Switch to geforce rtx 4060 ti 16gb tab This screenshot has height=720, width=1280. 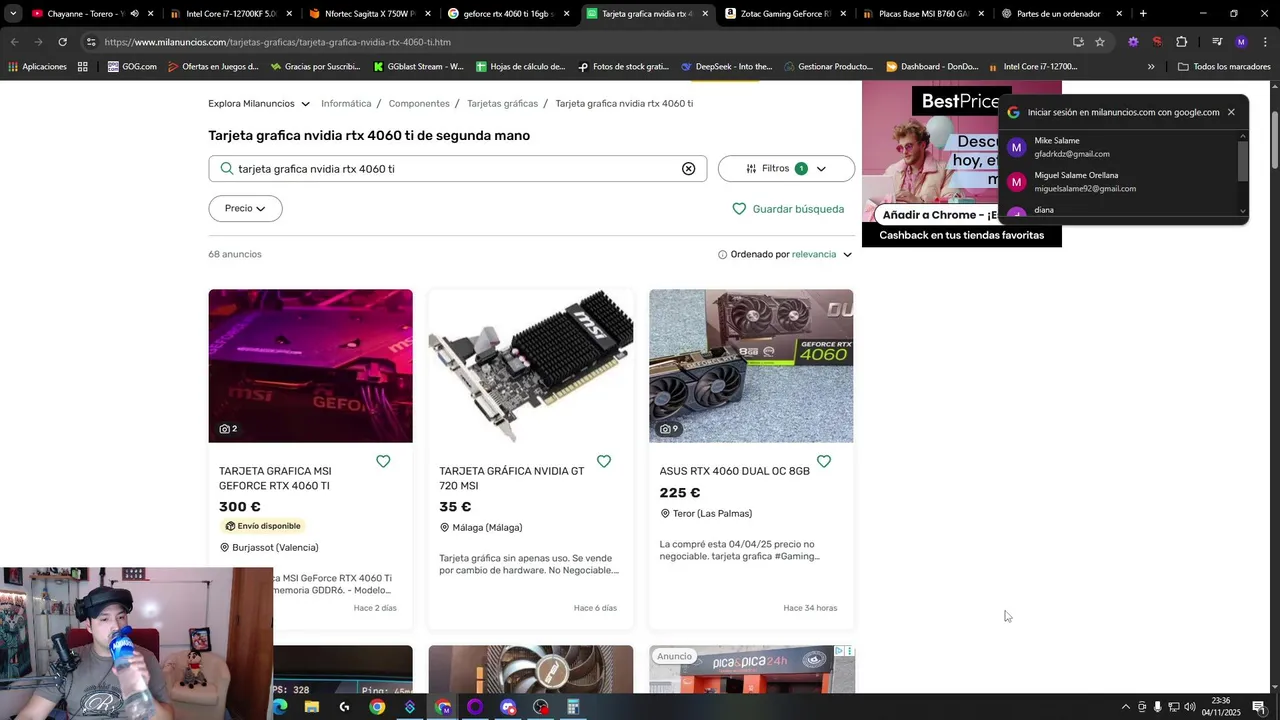[508, 14]
